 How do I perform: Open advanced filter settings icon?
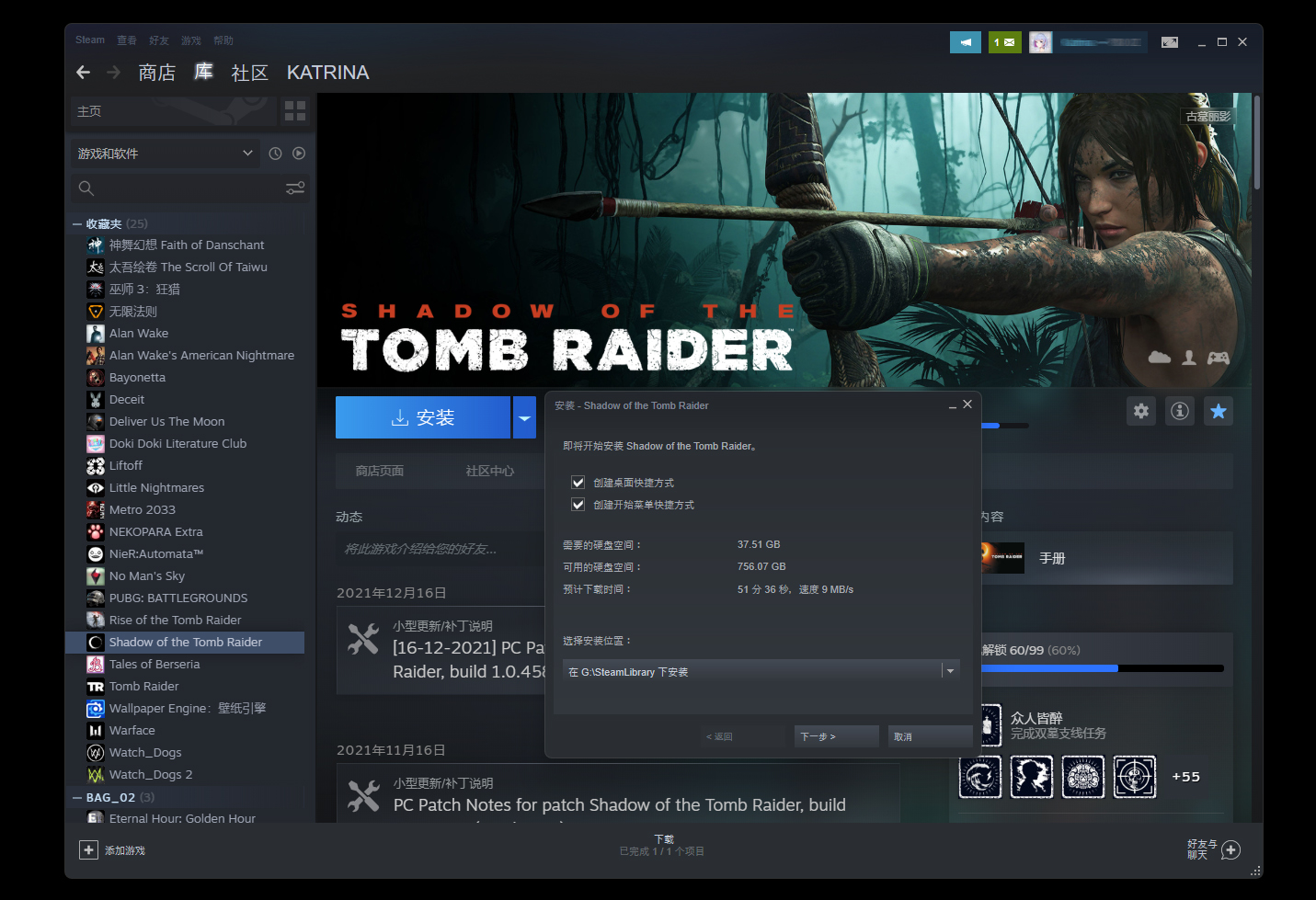coord(295,188)
